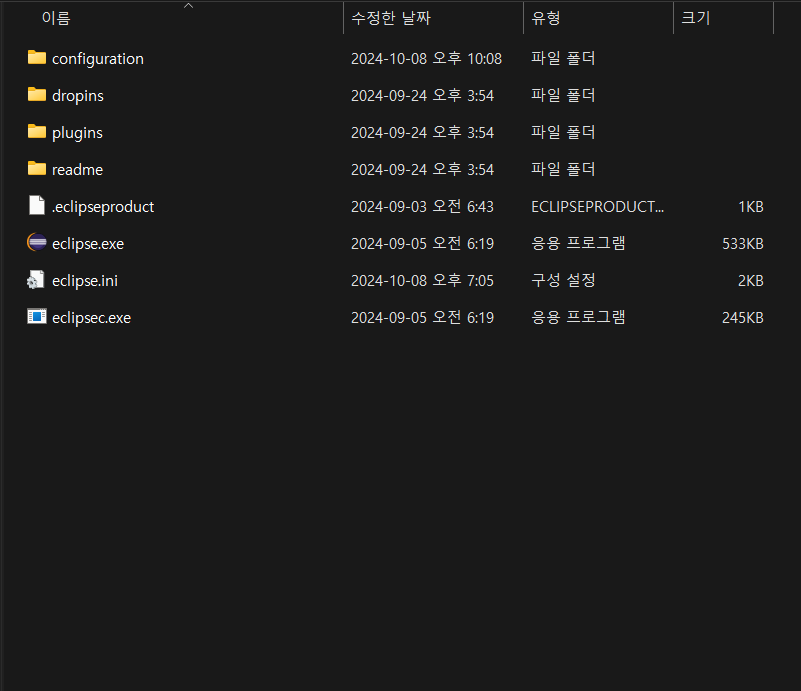Viewport: 801px width, 691px height.
Task: Click the date 2024-10-08 오후 7:05
Action: click(x=422, y=280)
